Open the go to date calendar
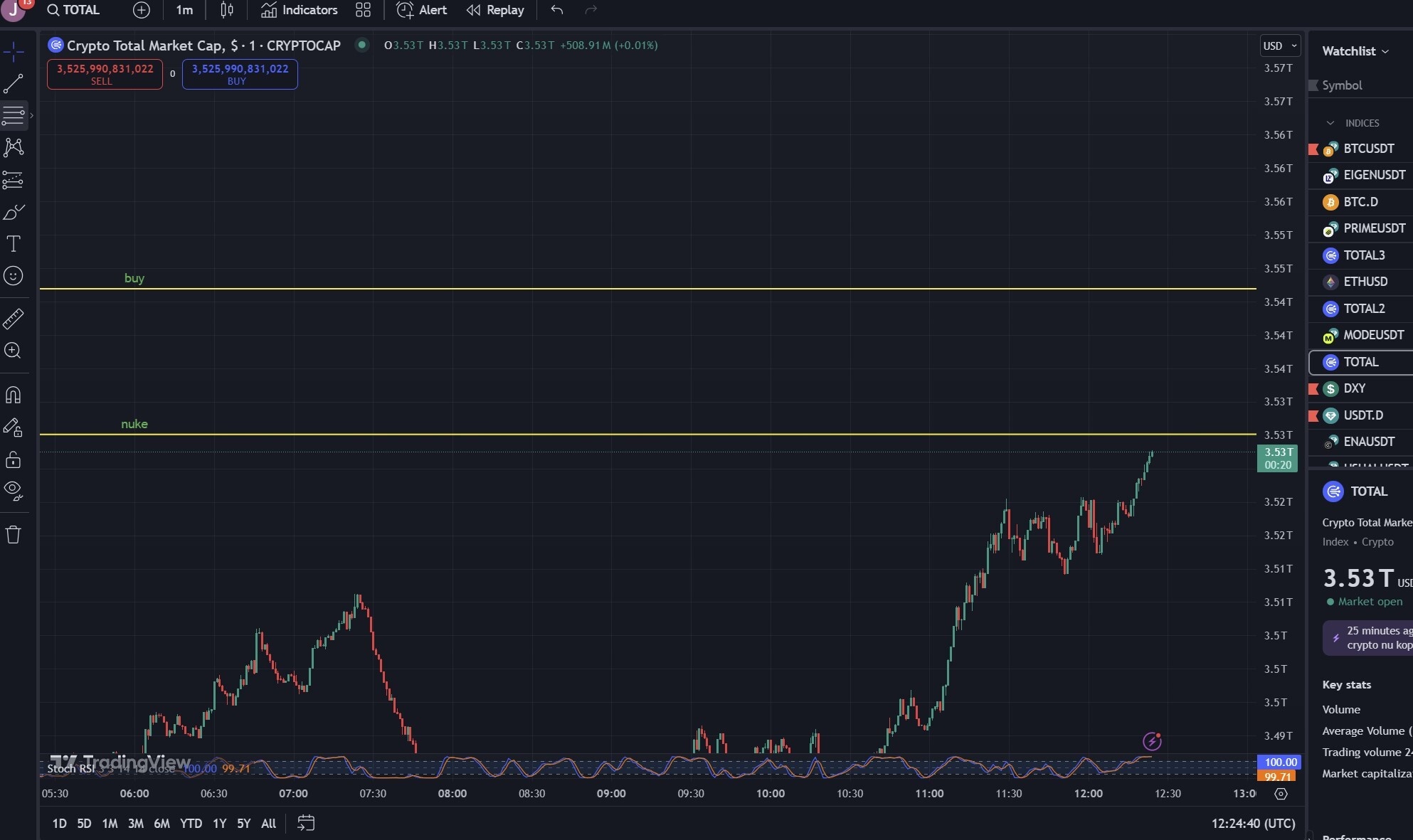 click(x=306, y=824)
